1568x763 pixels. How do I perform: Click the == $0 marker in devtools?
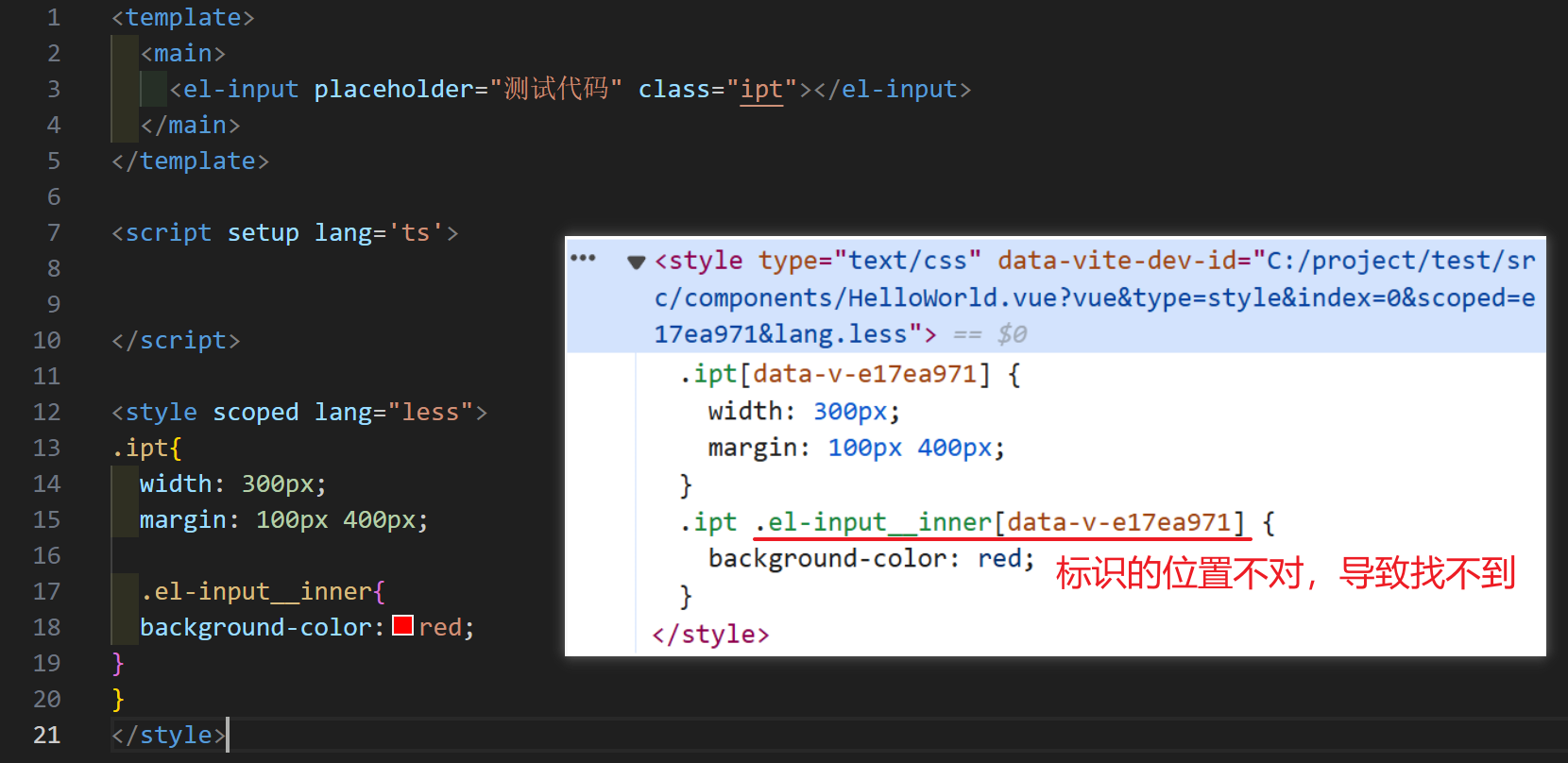(990, 334)
